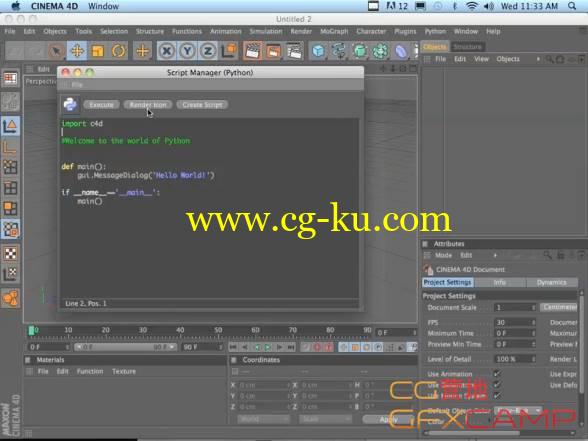Open the MoGraph menu
The image size is (588, 441).
click(x=334, y=32)
